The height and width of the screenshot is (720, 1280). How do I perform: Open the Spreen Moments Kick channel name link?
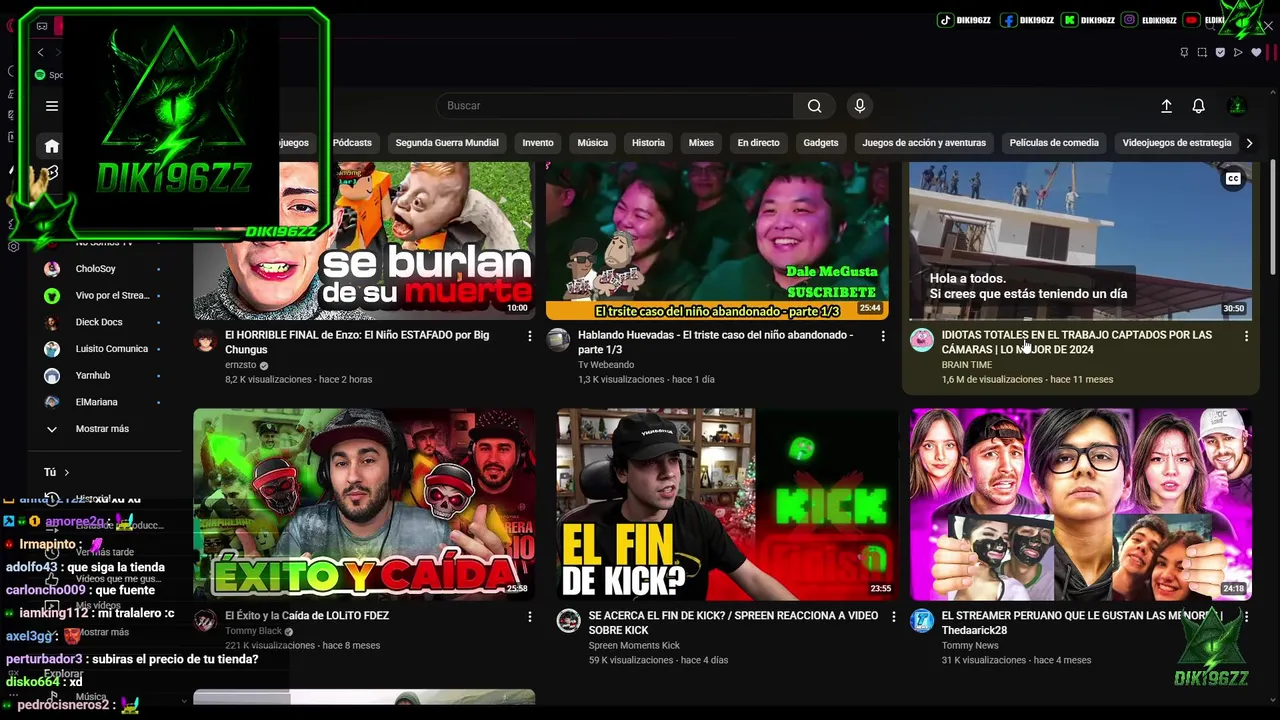[x=634, y=646]
